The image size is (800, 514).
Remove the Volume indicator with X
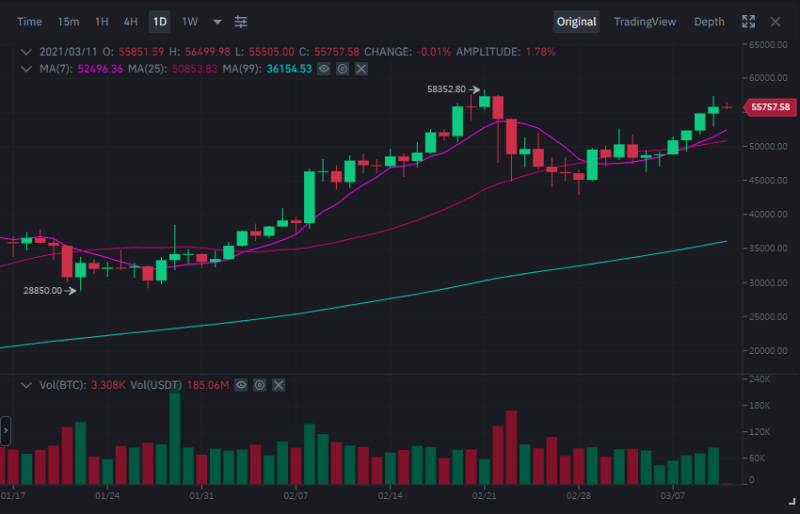click(278, 385)
